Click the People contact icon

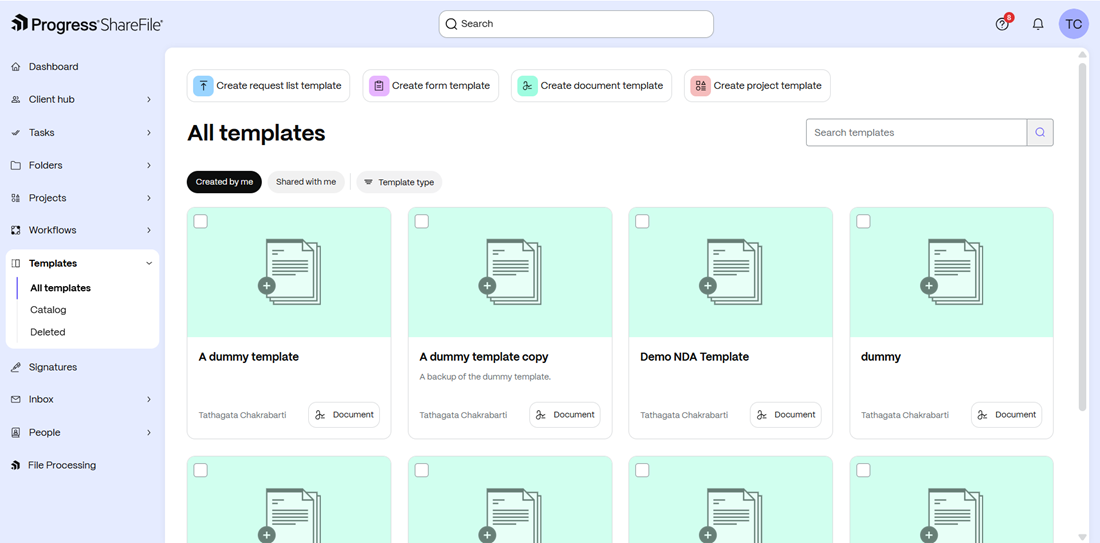pos(16,432)
